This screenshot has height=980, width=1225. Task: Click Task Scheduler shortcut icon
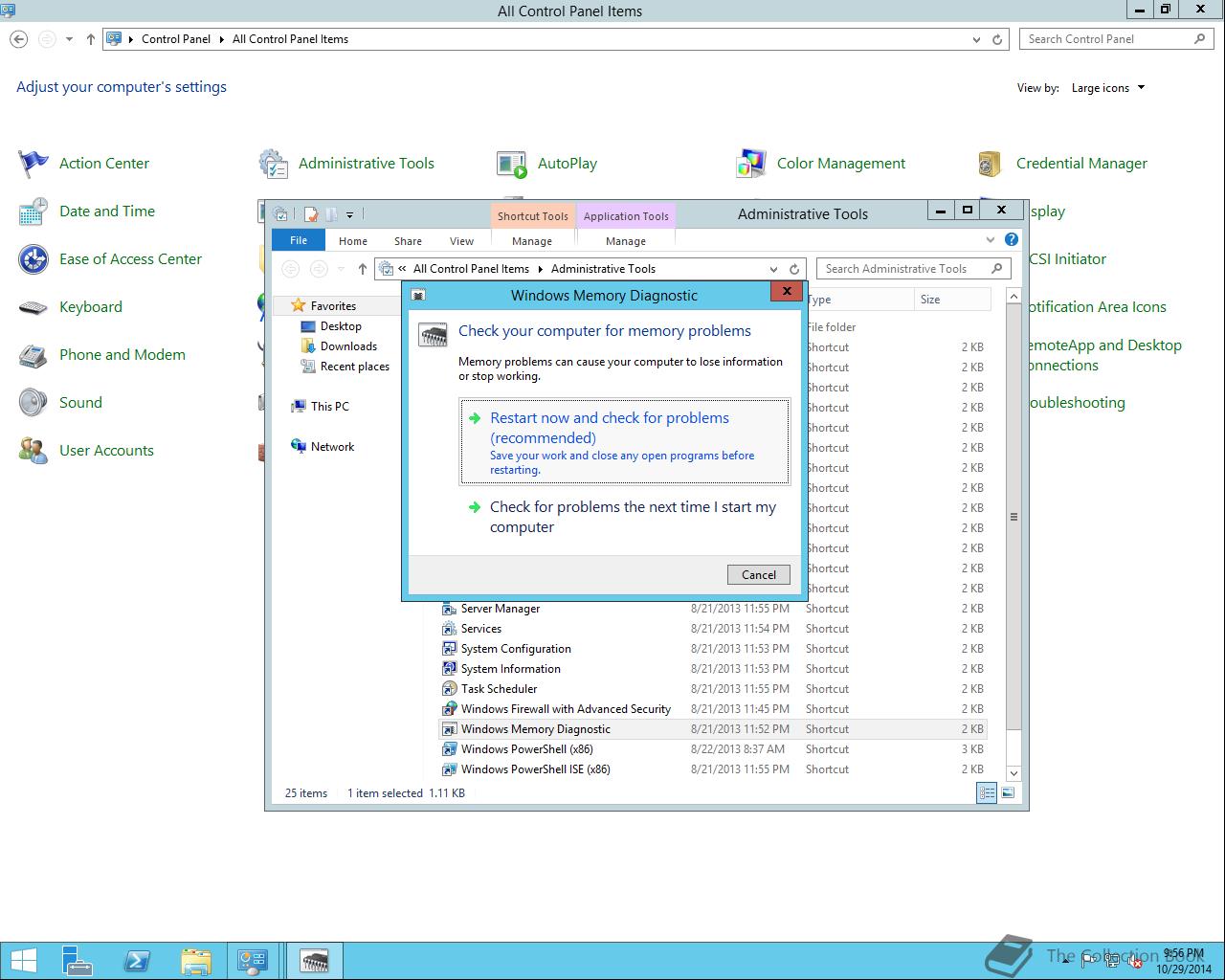[449, 689]
